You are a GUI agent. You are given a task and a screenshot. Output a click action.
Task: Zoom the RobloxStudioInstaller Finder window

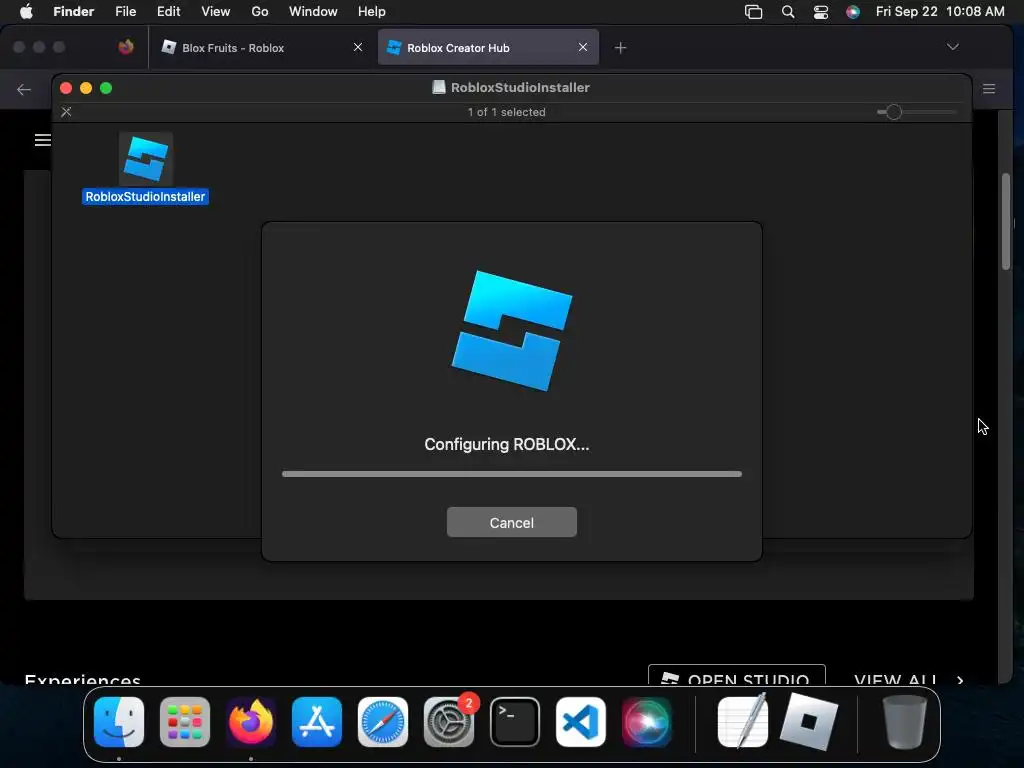tap(106, 88)
